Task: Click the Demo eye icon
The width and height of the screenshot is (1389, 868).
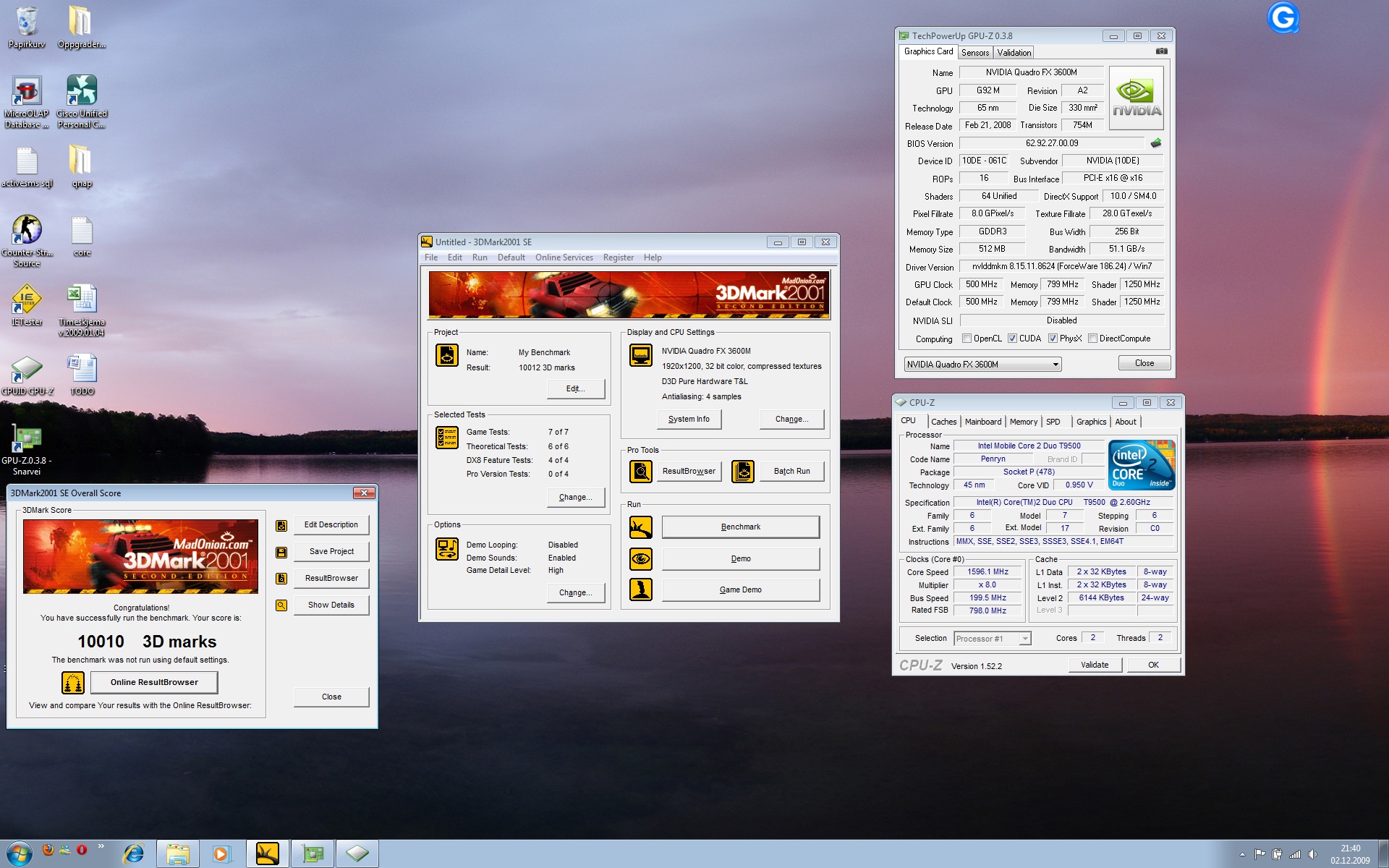Action: (641, 559)
